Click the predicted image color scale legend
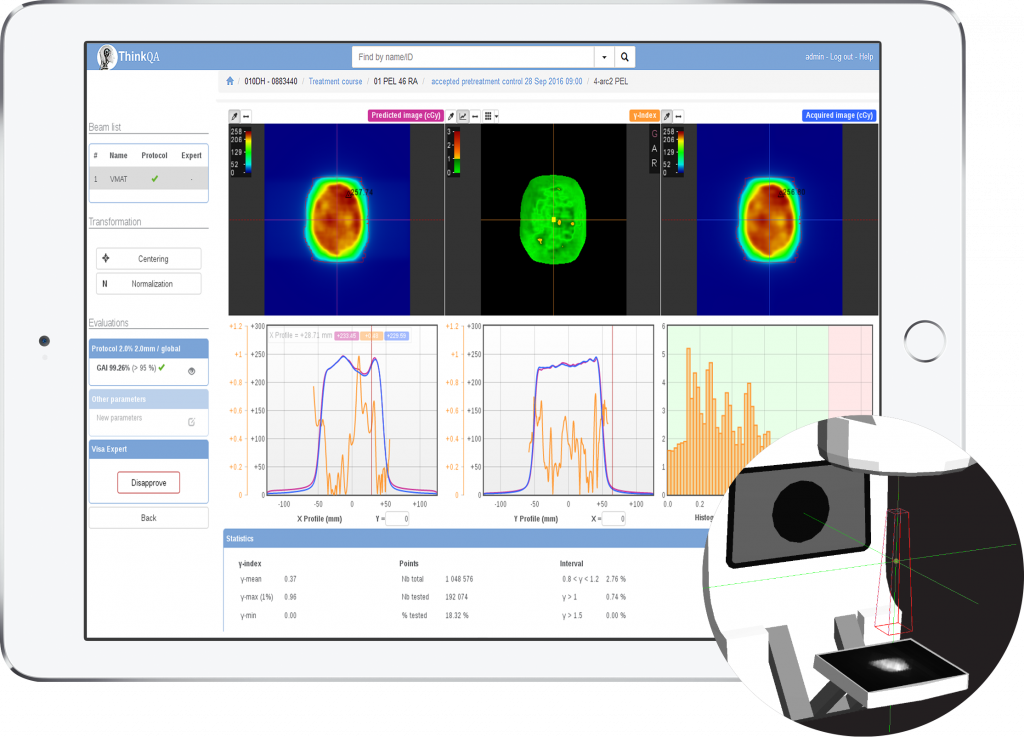 tap(240, 151)
